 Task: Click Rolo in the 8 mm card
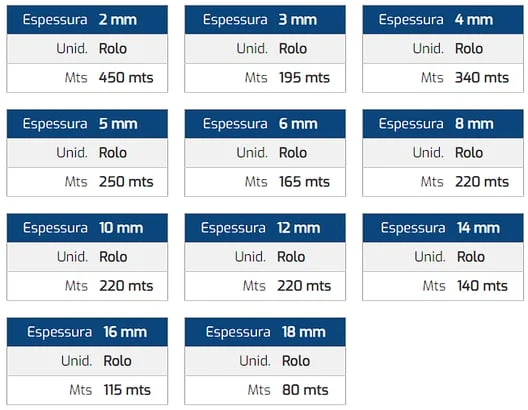coord(469,153)
